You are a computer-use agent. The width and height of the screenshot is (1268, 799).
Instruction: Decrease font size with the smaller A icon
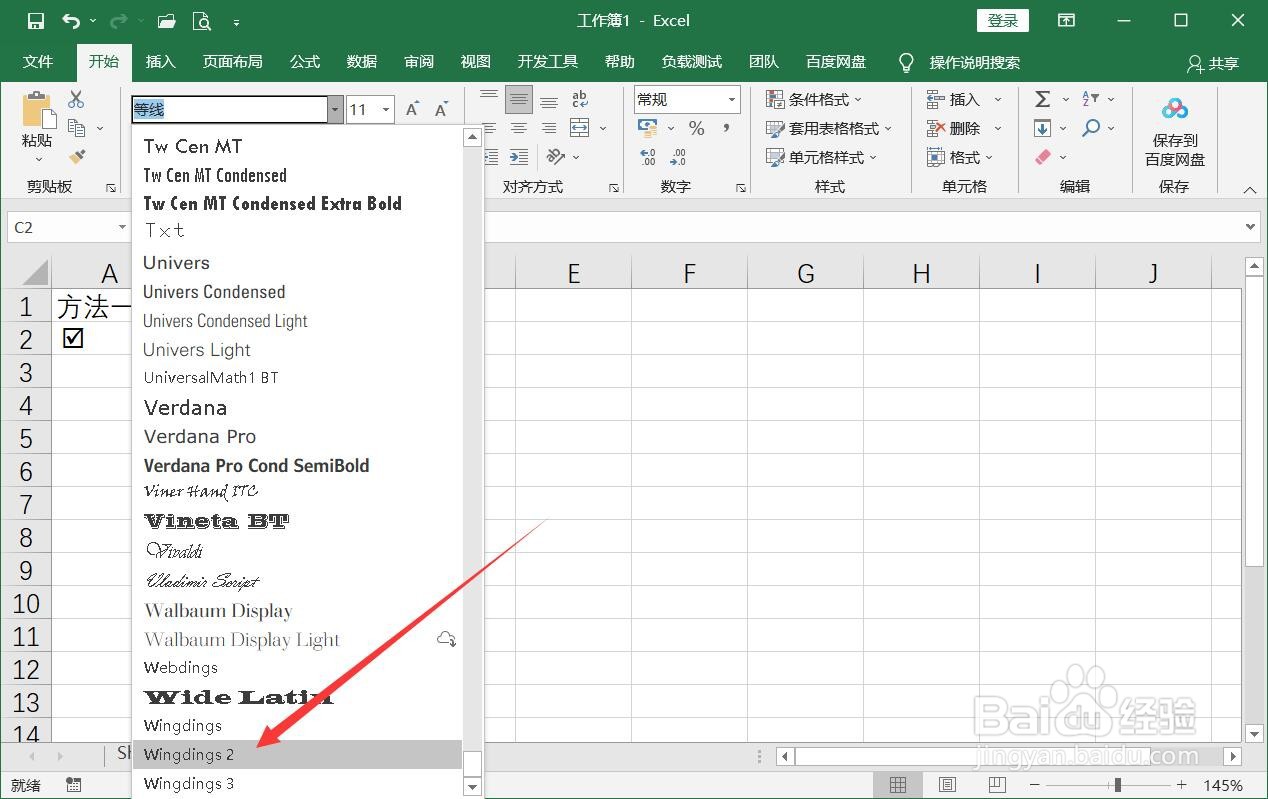(x=441, y=109)
